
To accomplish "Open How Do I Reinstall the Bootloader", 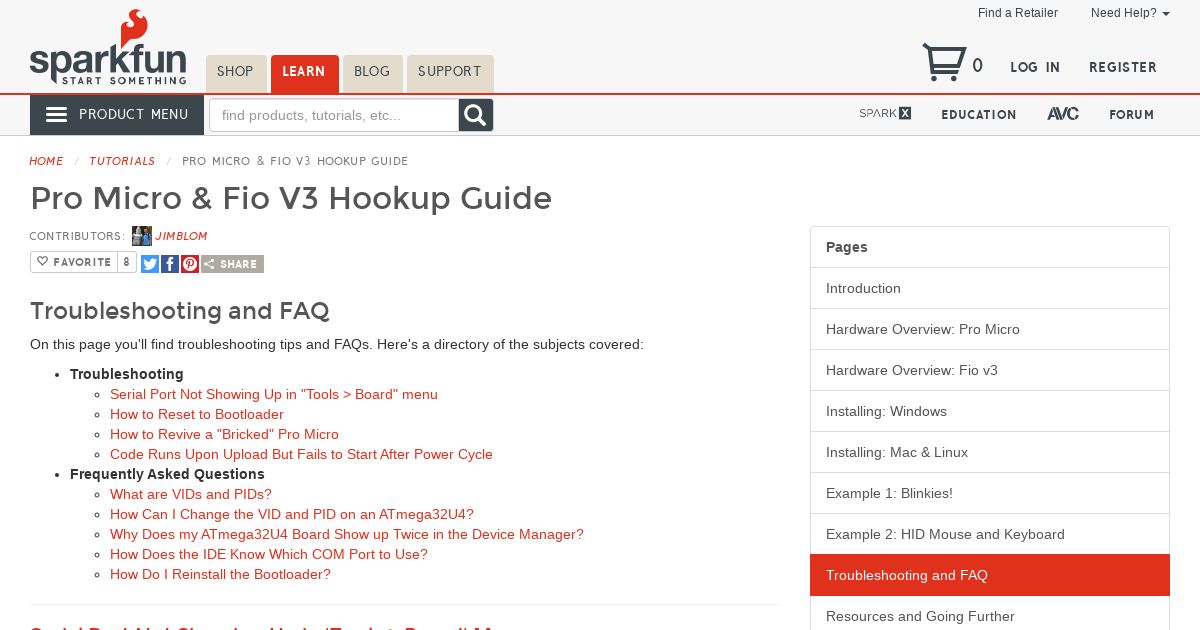I will (x=220, y=574).
